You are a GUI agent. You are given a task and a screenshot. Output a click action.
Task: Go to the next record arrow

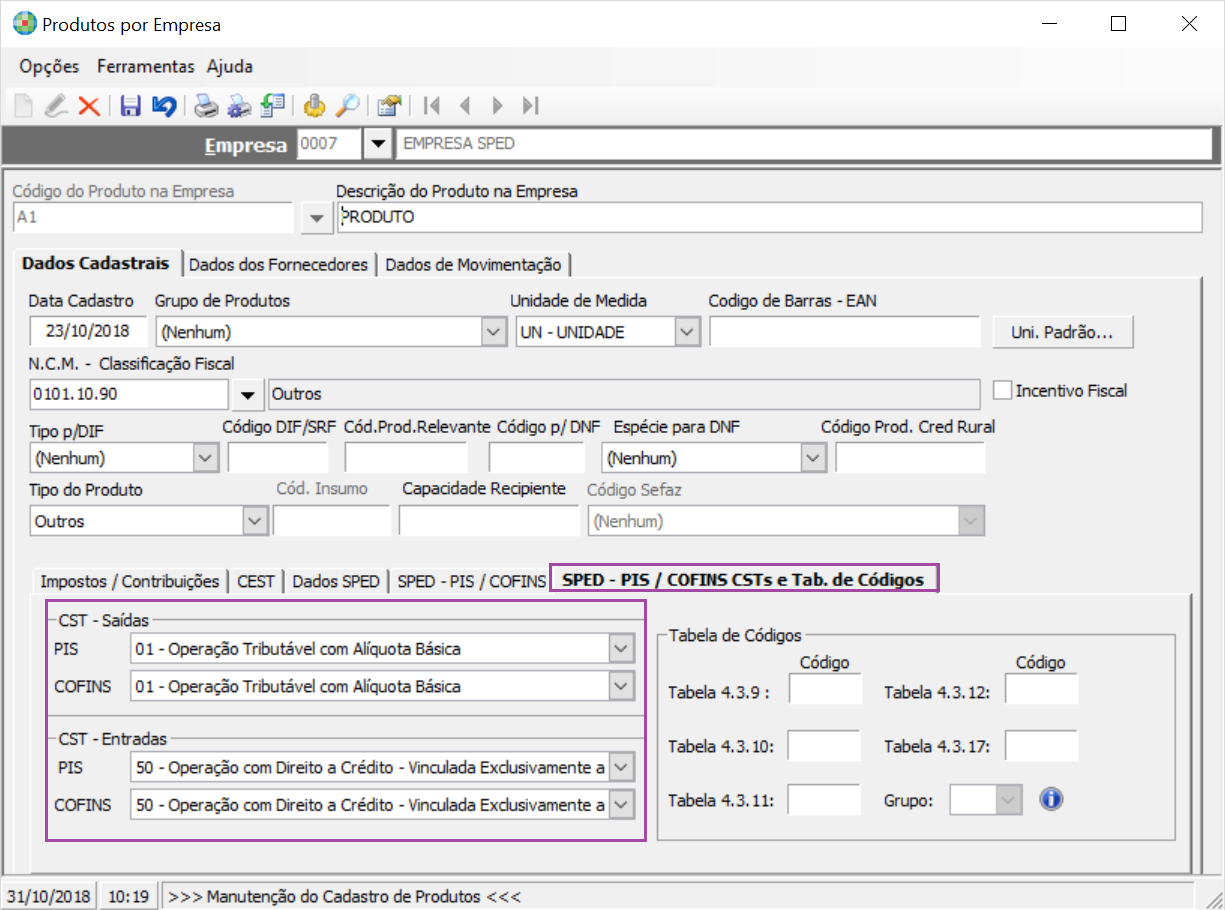pyautogui.click(x=497, y=106)
